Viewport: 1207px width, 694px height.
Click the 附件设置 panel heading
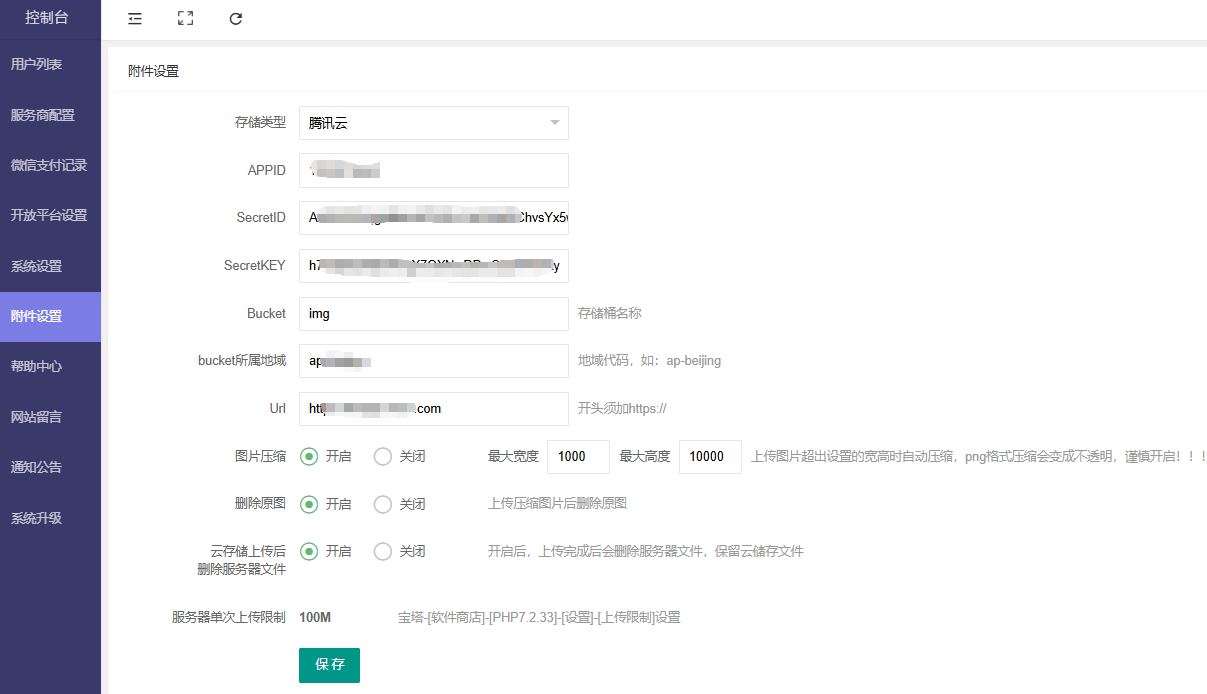click(x=153, y=71)
